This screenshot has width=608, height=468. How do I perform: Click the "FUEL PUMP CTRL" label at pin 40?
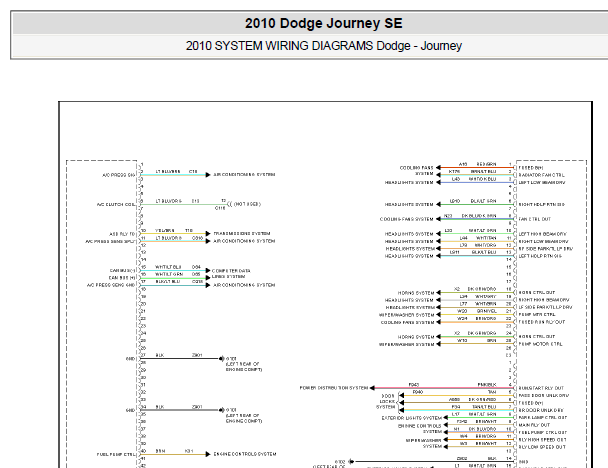116,454
